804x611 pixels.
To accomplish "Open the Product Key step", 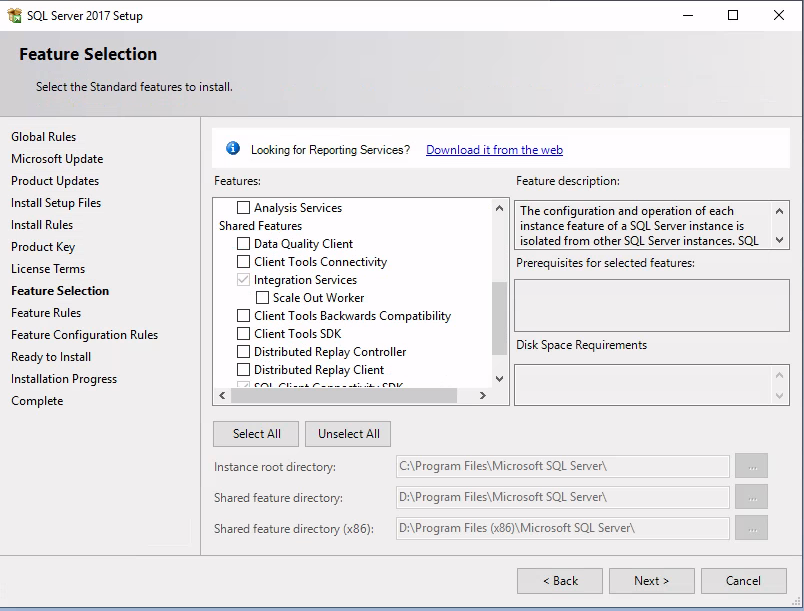I will pyautogui.click(x=43, y=247).
